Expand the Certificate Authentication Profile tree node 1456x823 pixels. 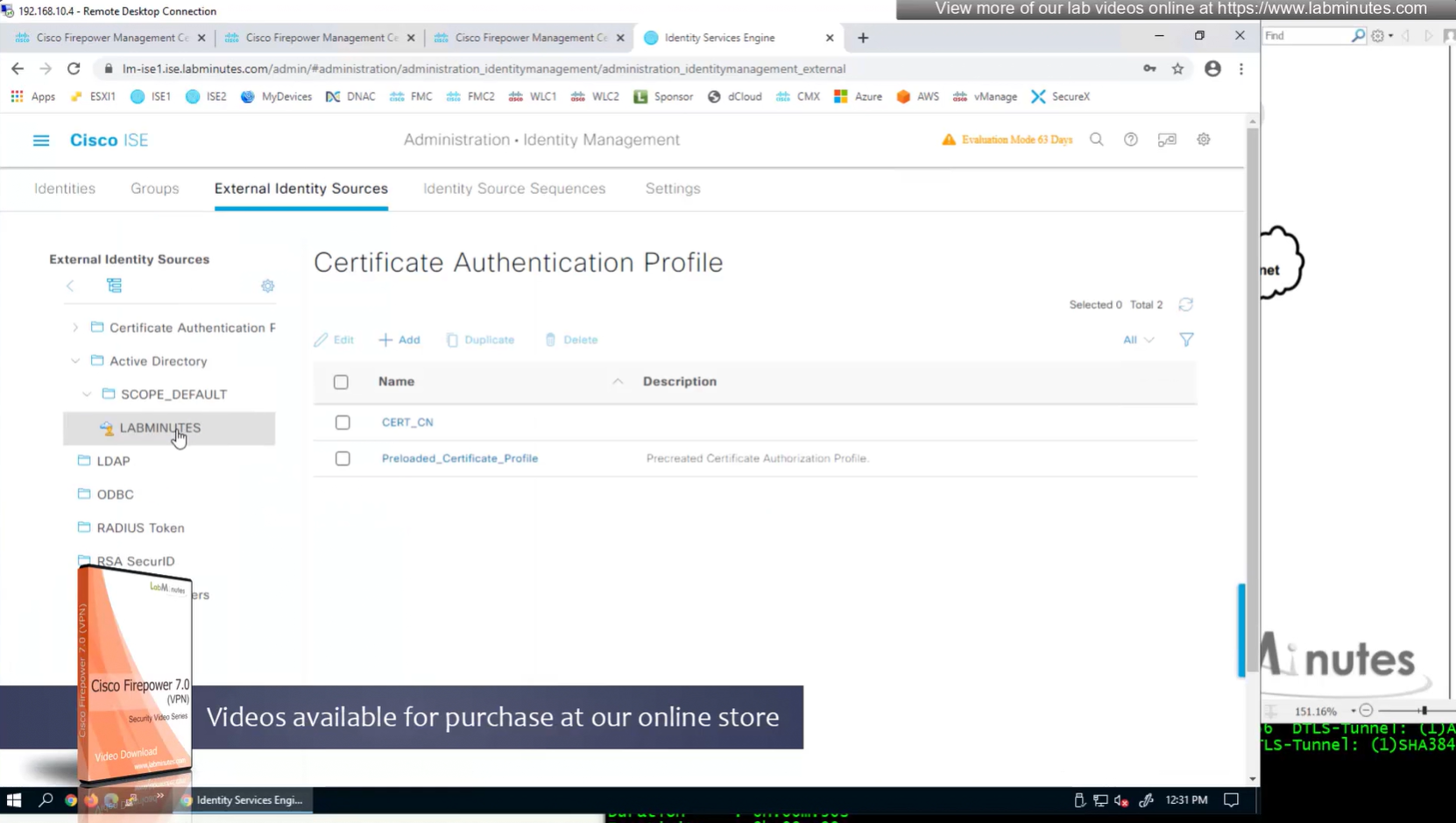(75, 328)
